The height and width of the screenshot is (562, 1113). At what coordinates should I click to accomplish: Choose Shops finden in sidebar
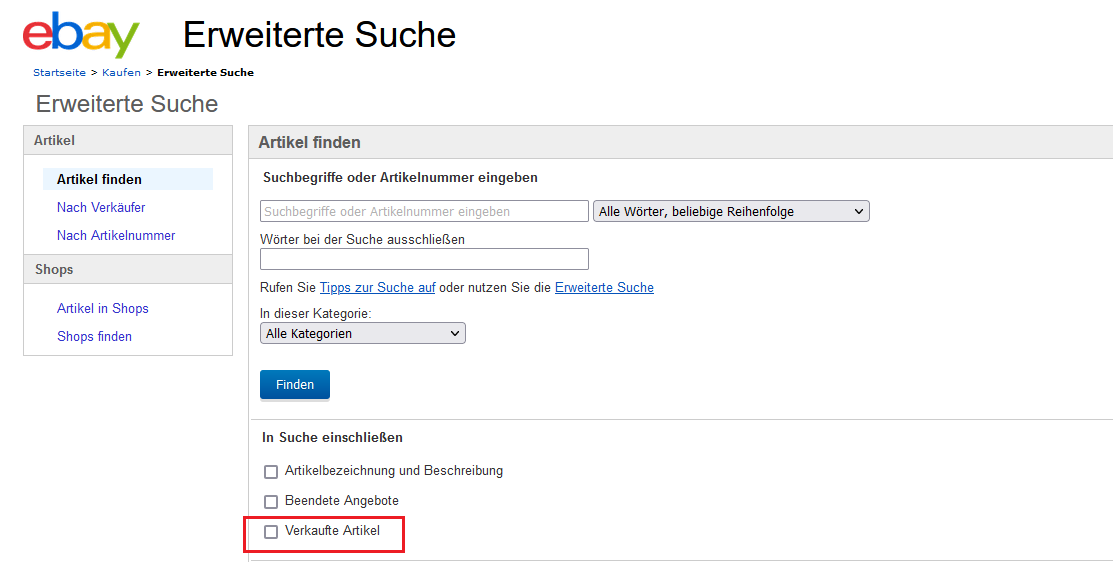tap(94, 337)
